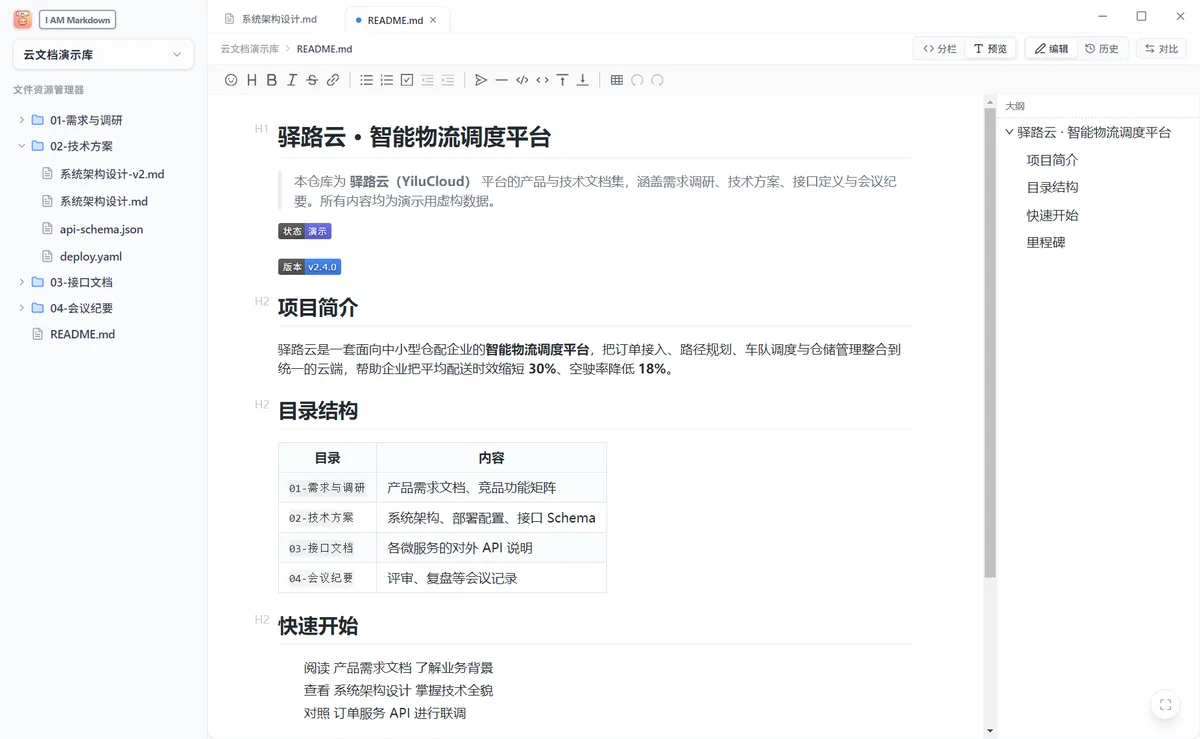Screen dimensions: 1200x739
Task: Expand the 04-会议纪要 folder
Action: tap(22, 308)
